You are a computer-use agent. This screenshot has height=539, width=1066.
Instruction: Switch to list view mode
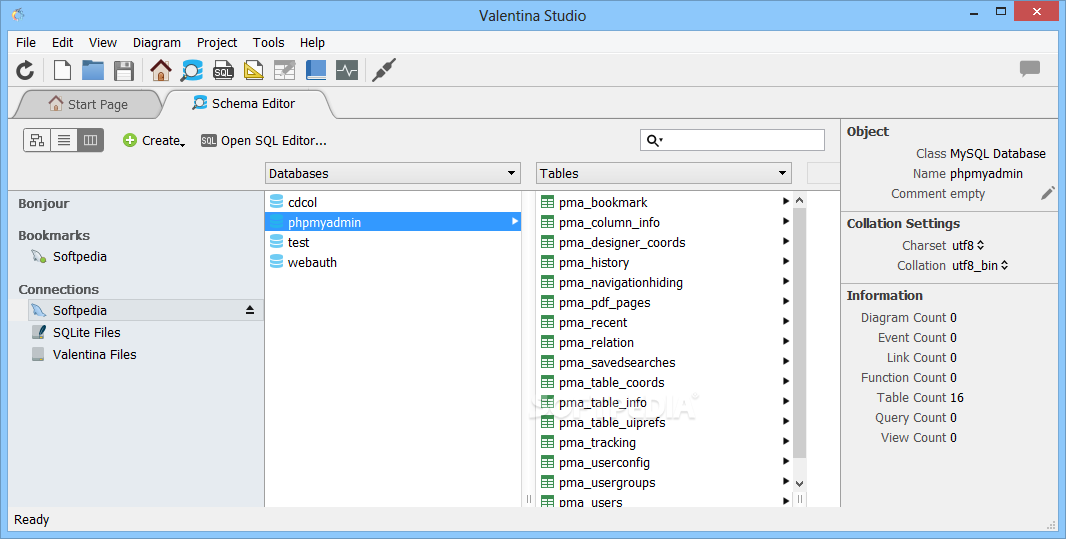pos(64,140)
